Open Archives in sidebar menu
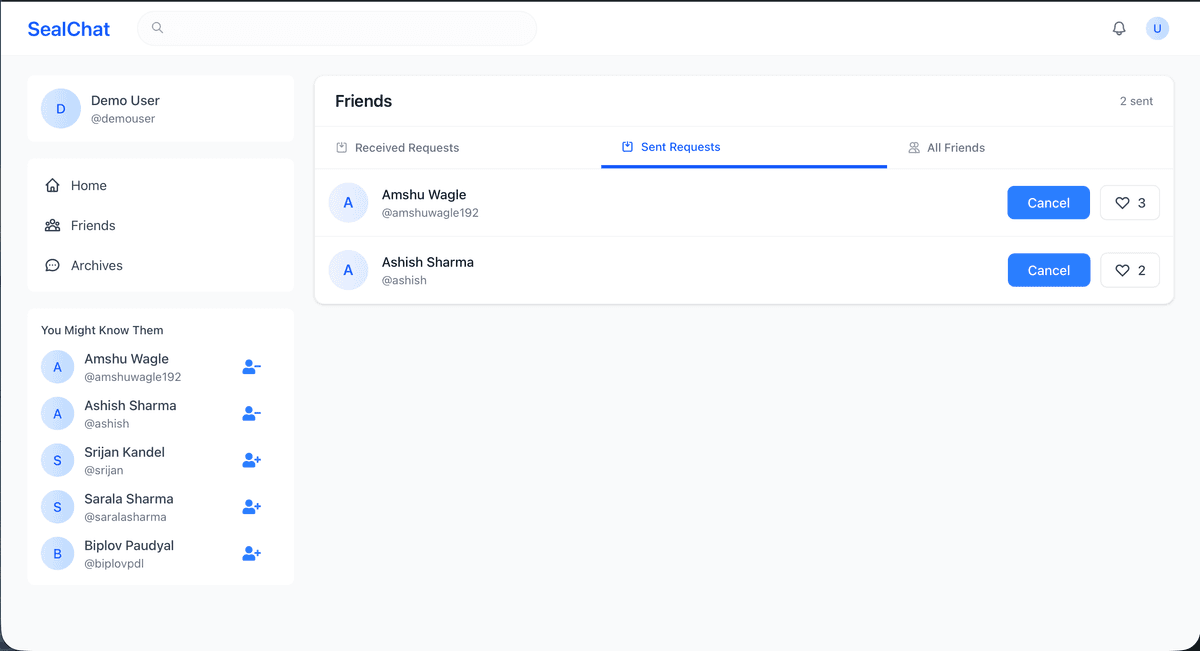The width and height of the screenshot is (1200, 651). pos(161,266)
